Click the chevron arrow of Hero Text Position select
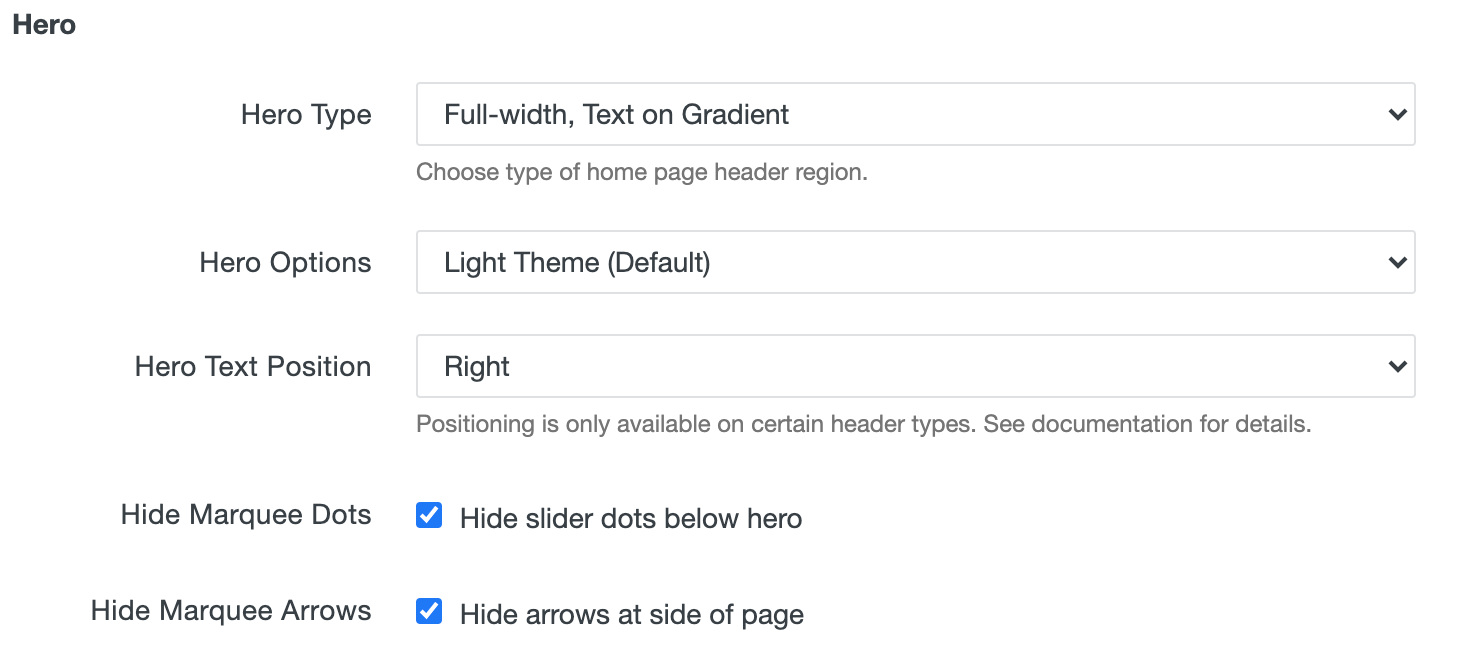Viewport: 1464px width, 654px height. (x=1397, y=367)
